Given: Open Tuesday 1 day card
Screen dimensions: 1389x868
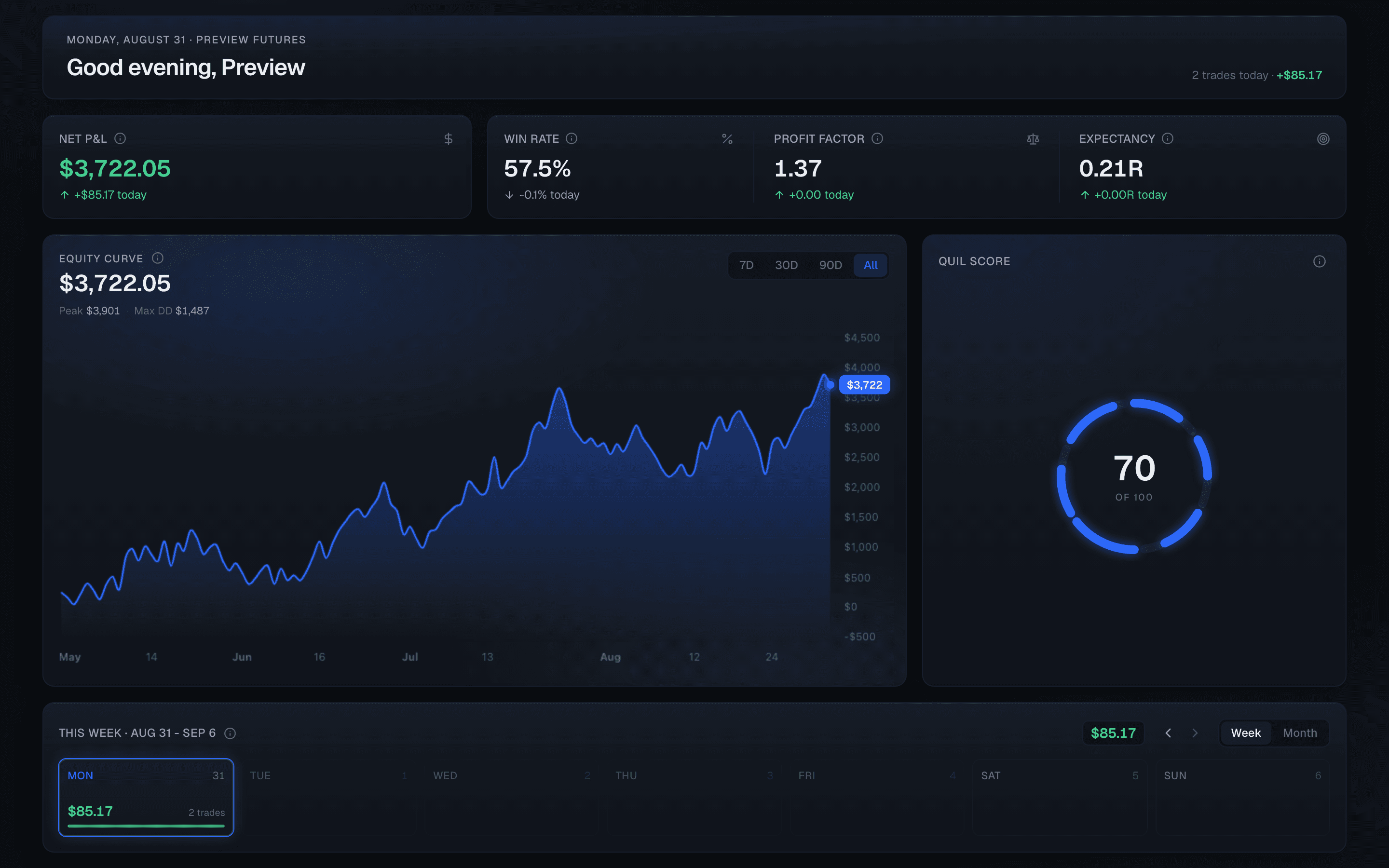Looking at the screenshot, I should [329, 798].
